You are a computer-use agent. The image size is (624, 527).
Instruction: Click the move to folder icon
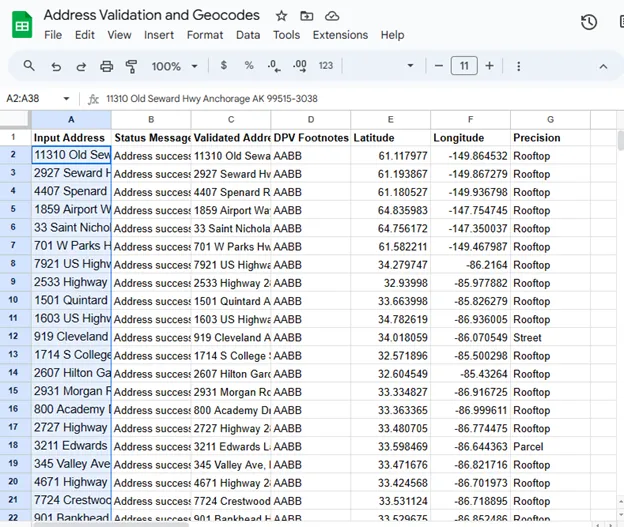[307, 16]
